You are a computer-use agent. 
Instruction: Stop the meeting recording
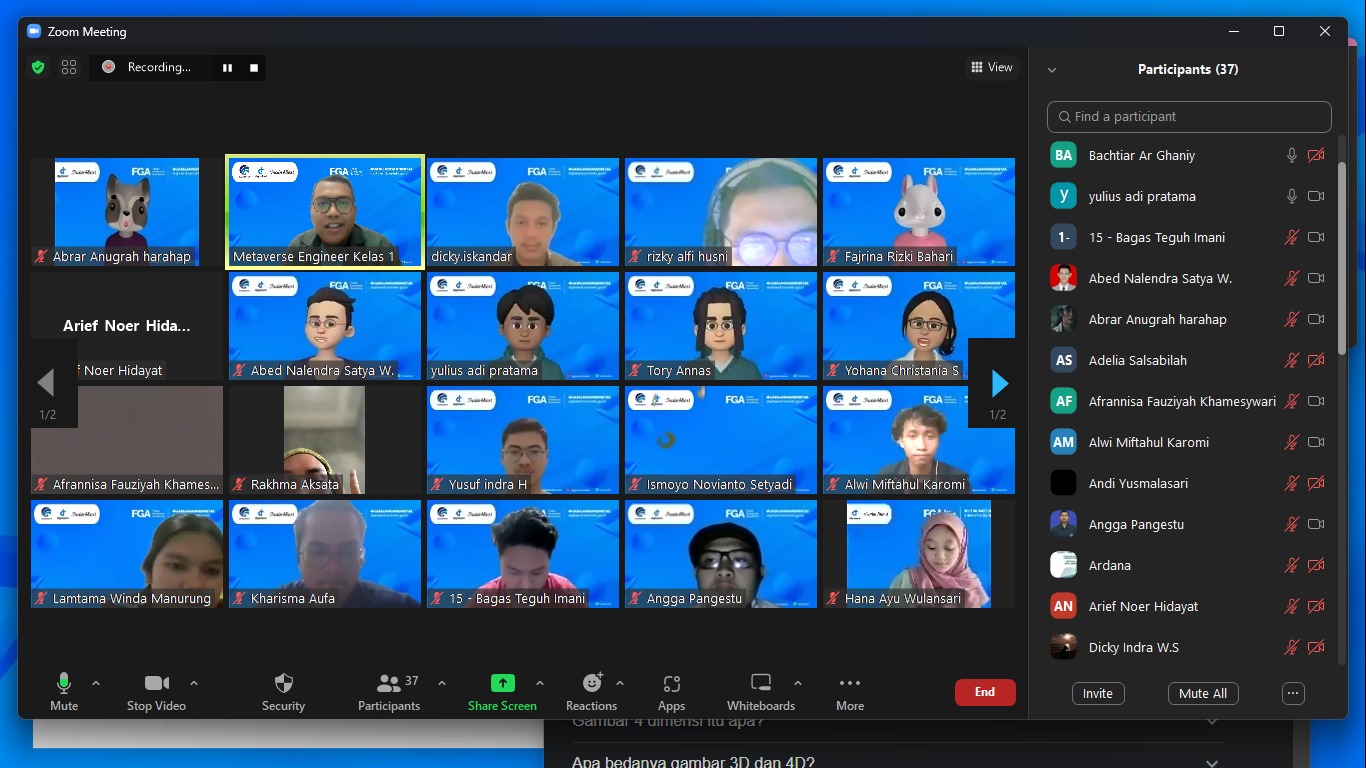click(254, 67)
